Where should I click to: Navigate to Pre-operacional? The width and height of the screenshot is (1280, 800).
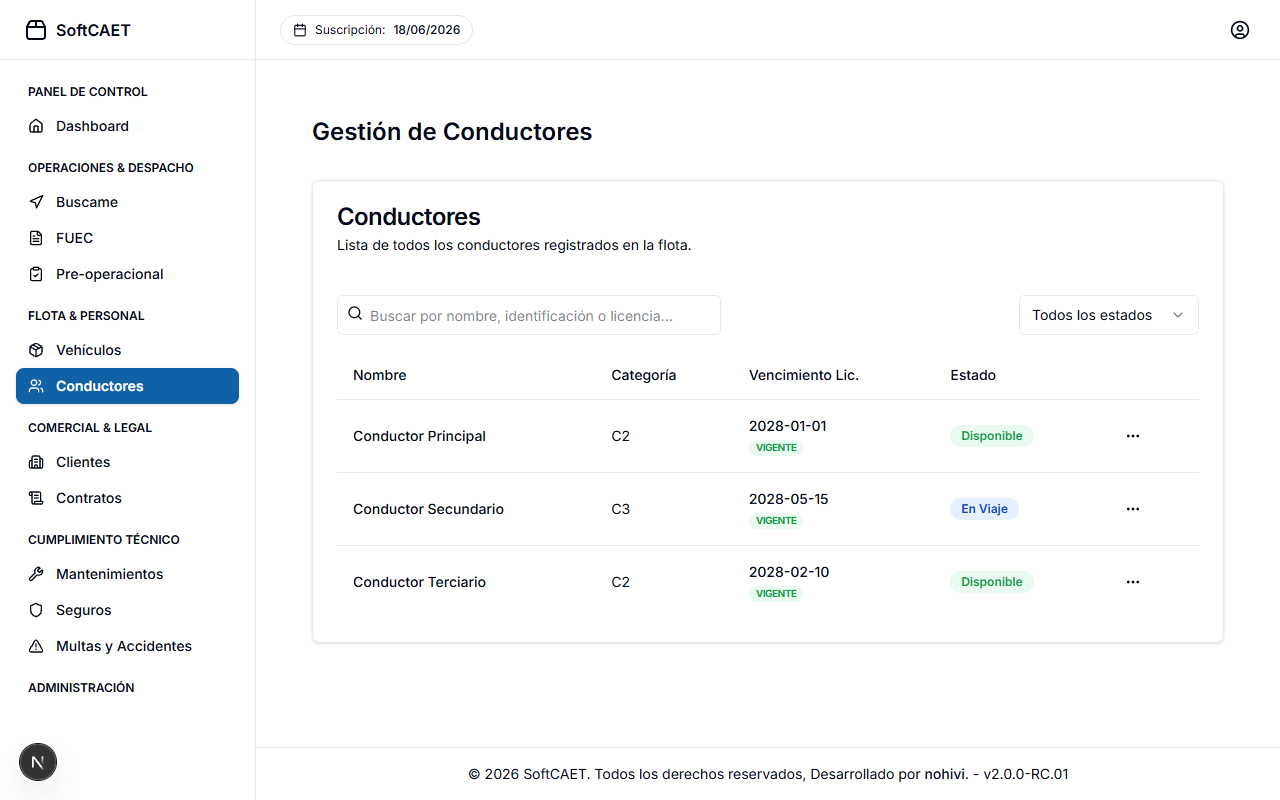tap(127, 274)
